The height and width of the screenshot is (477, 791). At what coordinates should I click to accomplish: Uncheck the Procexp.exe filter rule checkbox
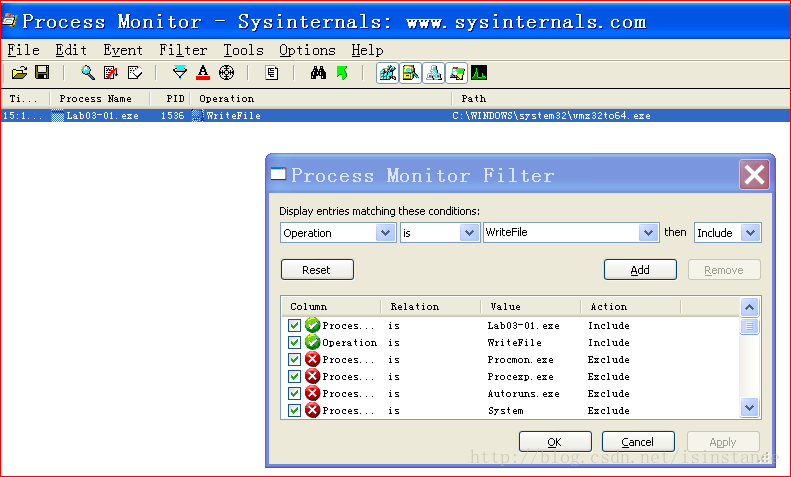[x=294, y=376]
